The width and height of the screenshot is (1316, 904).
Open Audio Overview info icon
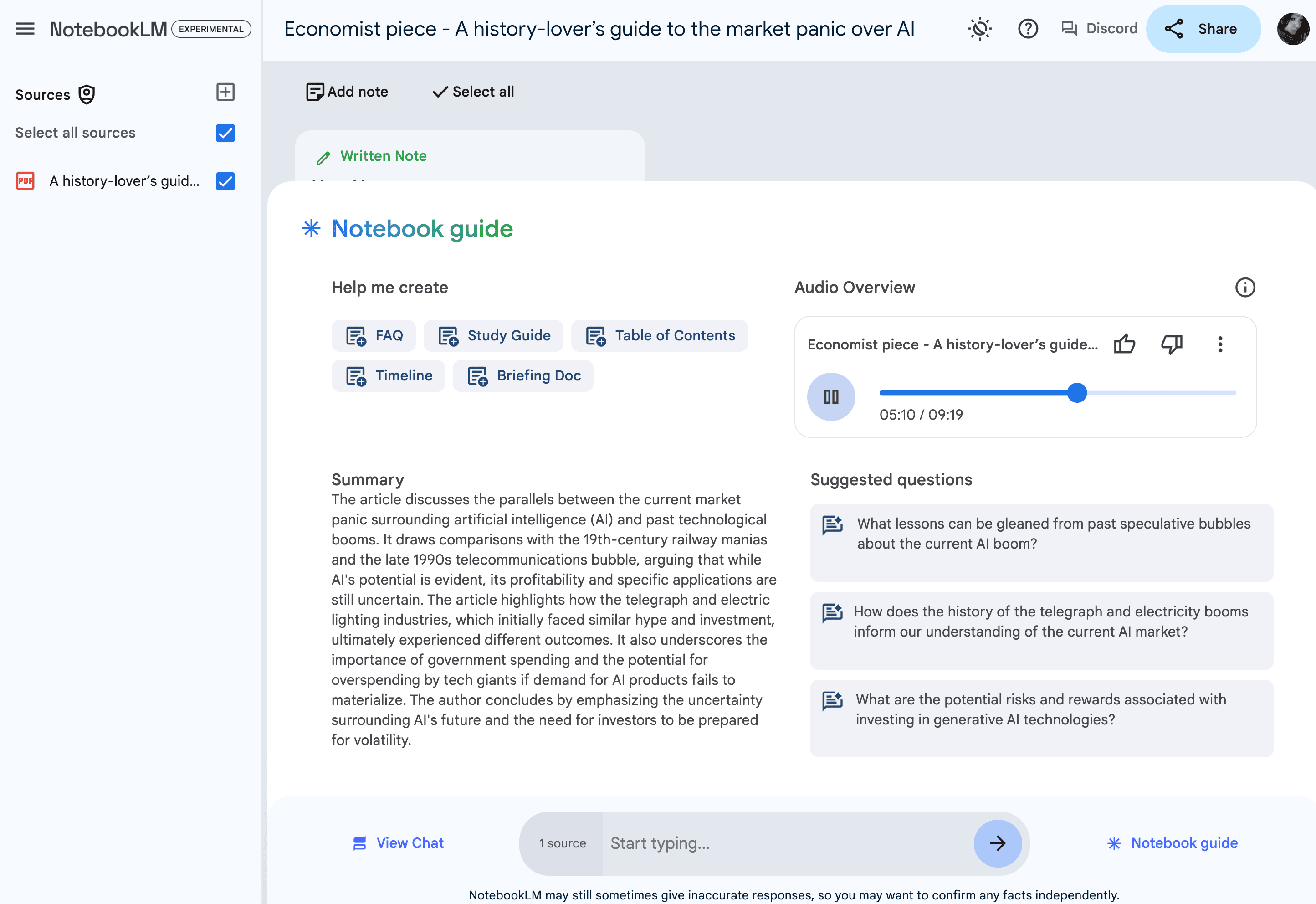(1244, 288)
